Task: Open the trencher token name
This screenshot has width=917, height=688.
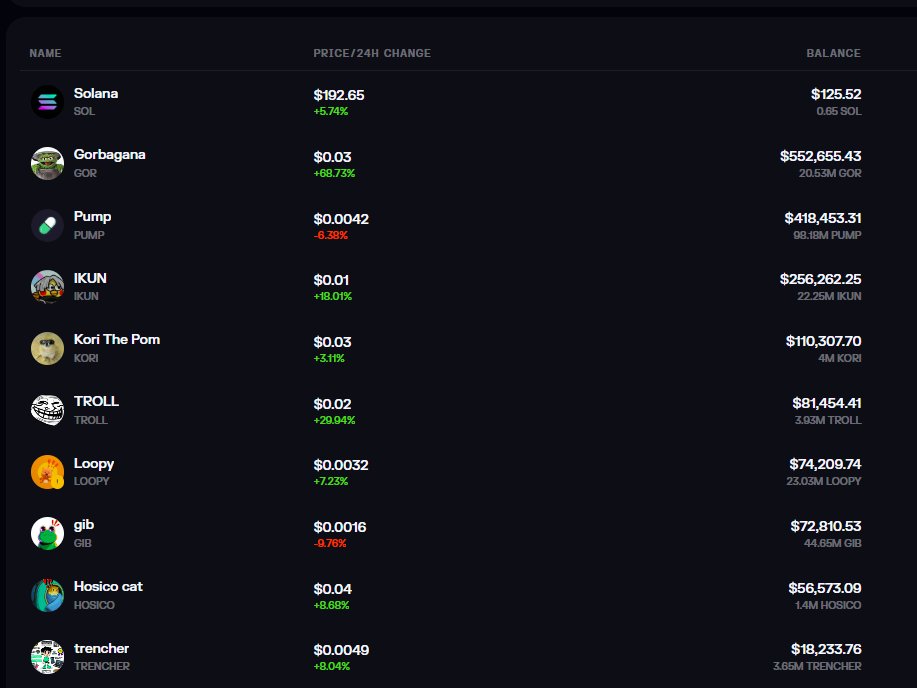Action: coord(102,649)
